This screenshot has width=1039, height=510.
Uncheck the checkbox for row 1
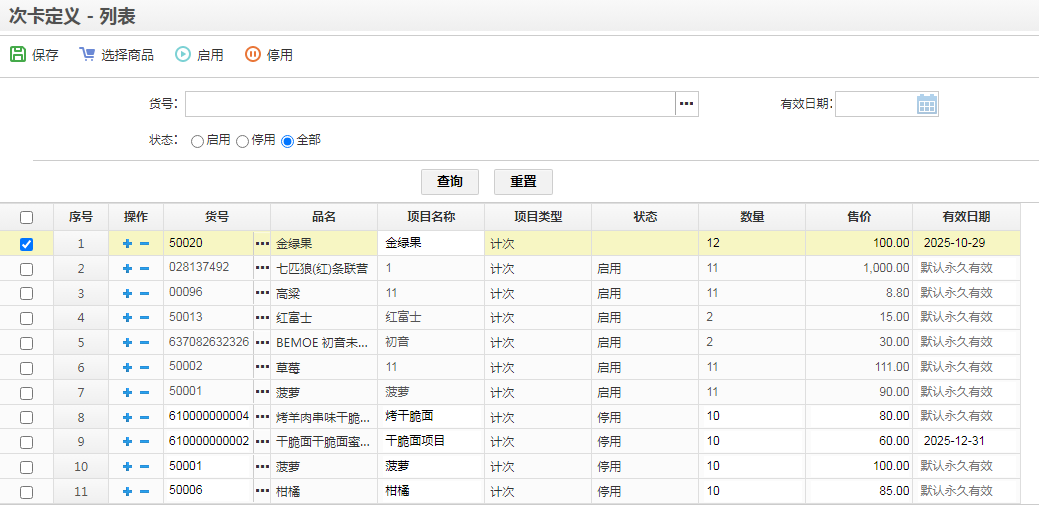(27, 243)
